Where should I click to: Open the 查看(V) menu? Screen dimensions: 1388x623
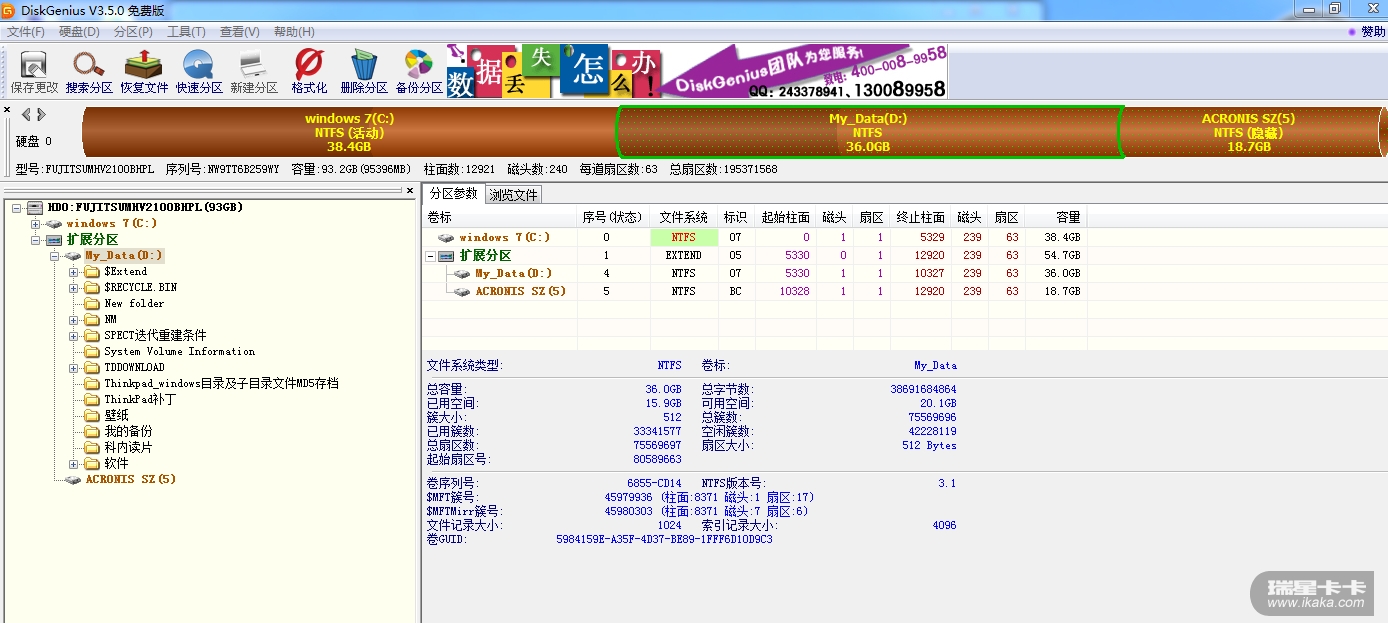(x=240, y=32)
